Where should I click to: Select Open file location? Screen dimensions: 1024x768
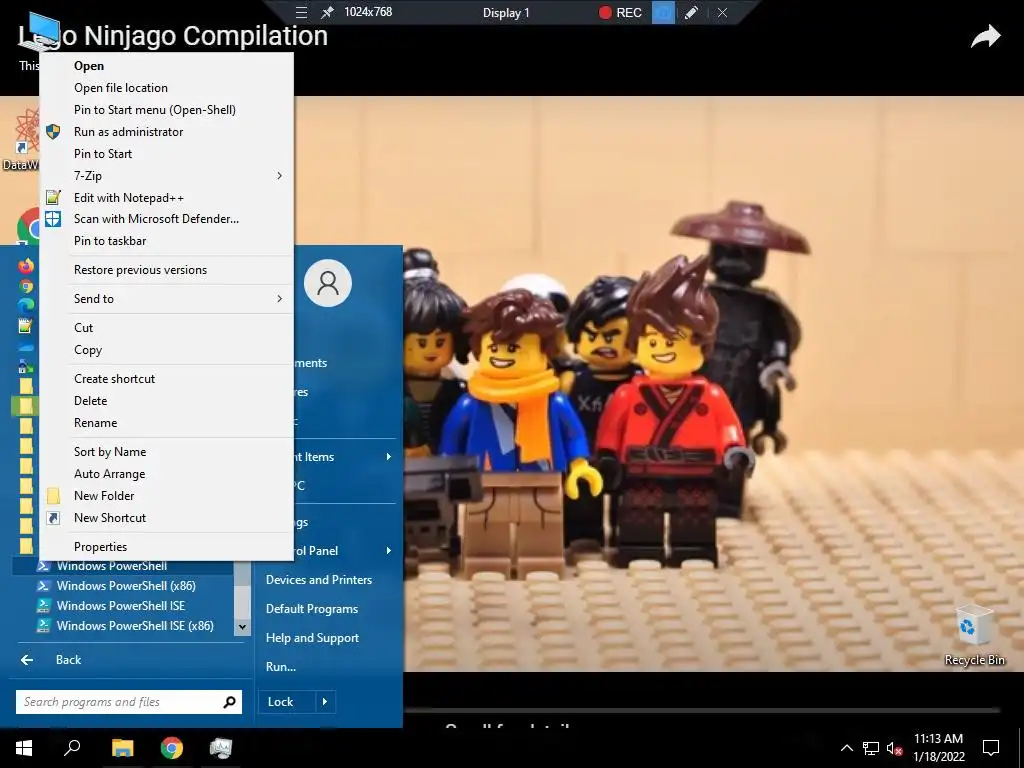(x=167, y=88)
